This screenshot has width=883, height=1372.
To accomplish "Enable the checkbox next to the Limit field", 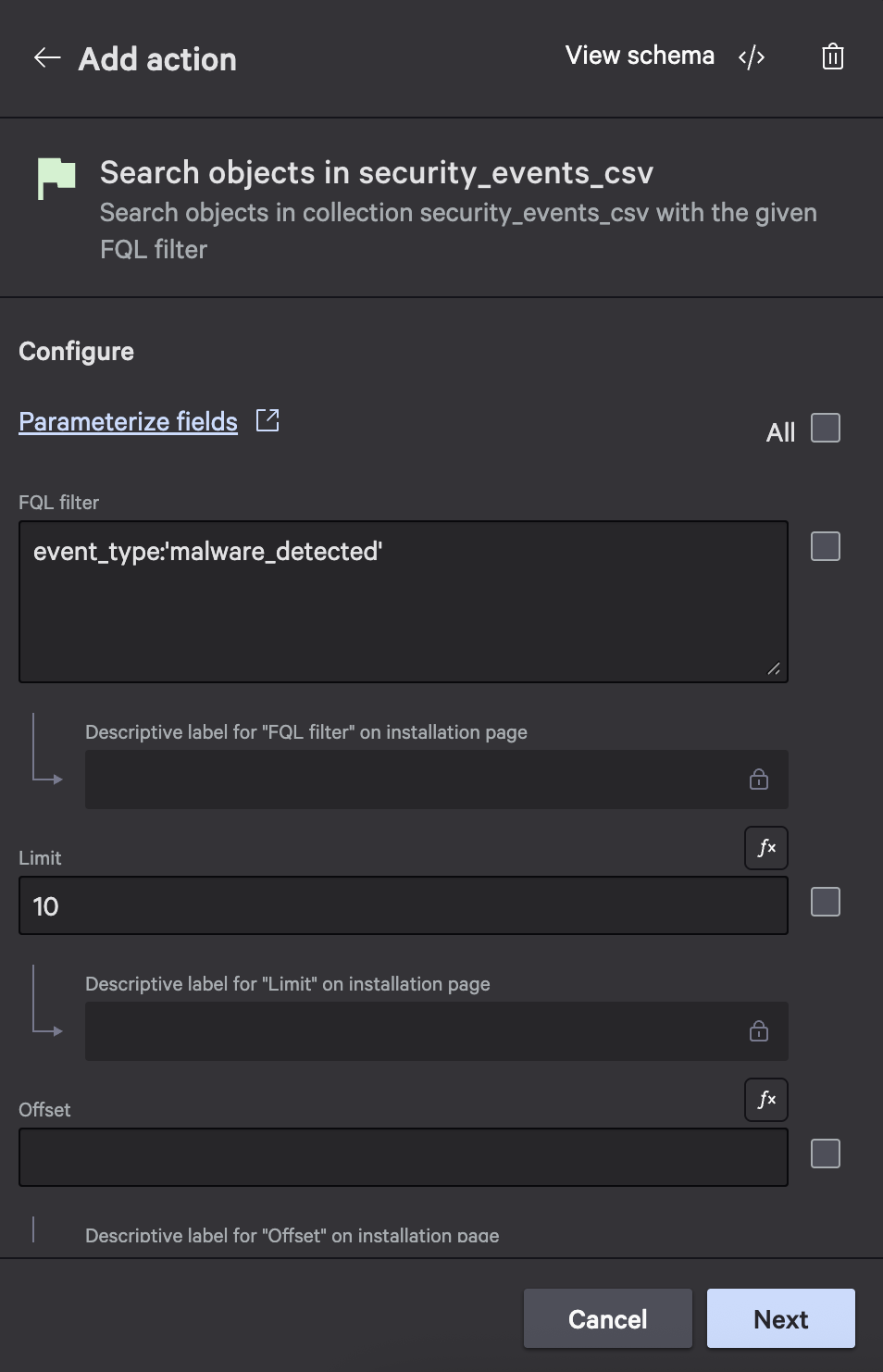I will pos(824,902).
